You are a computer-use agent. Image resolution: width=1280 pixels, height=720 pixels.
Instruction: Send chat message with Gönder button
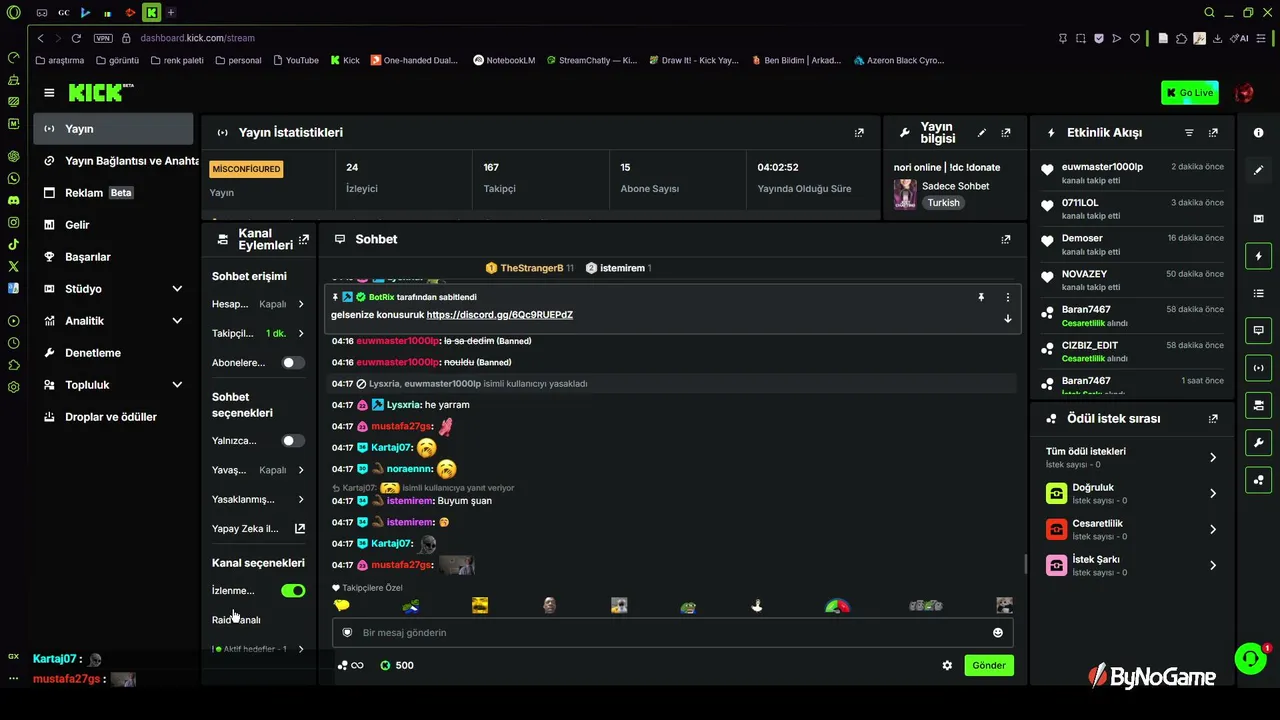coord(989,665)
